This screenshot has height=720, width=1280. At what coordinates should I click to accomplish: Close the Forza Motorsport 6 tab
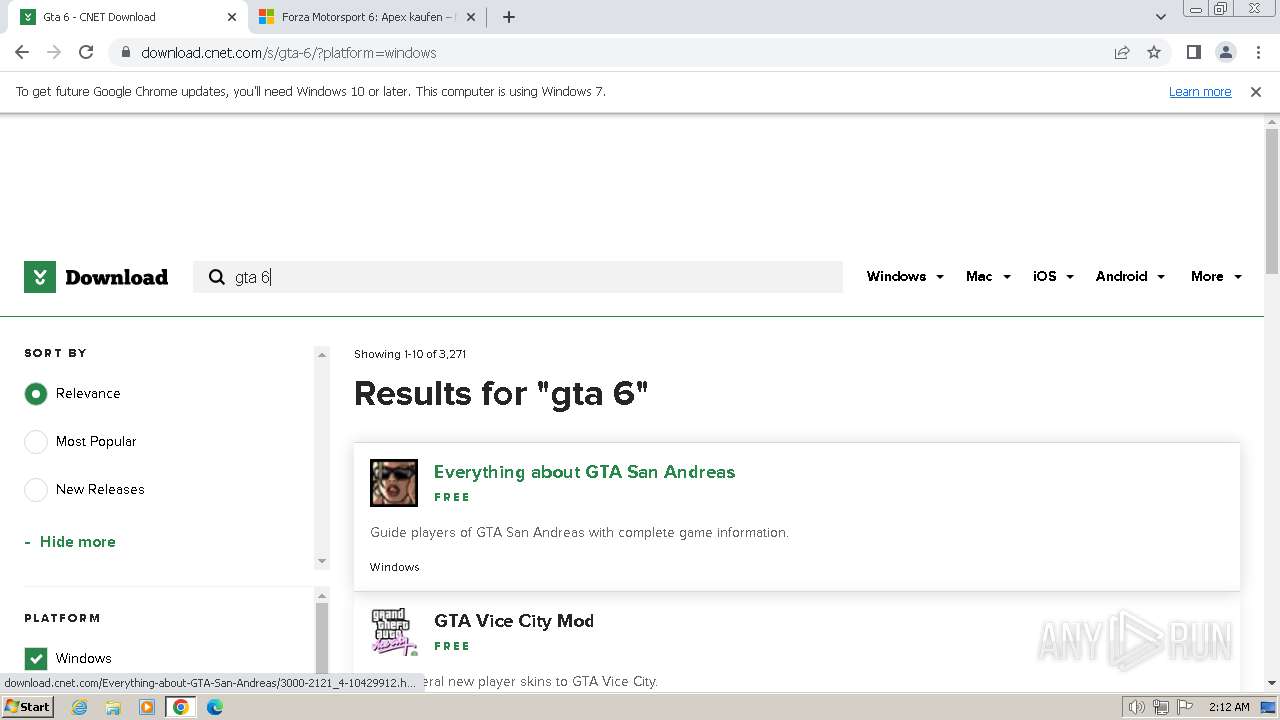coord(472,17)
